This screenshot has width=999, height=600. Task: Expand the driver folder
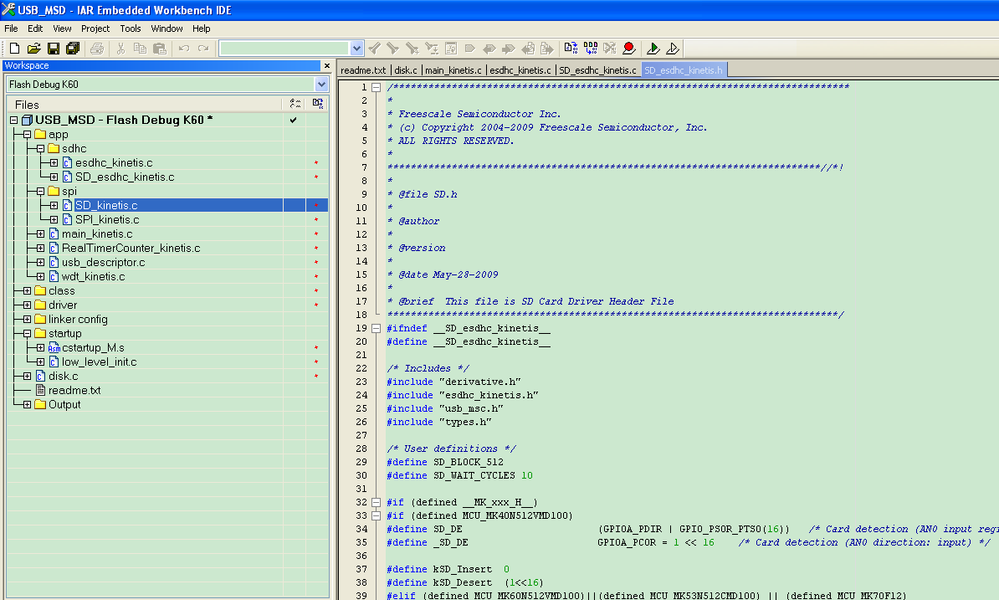click(27, 305)
